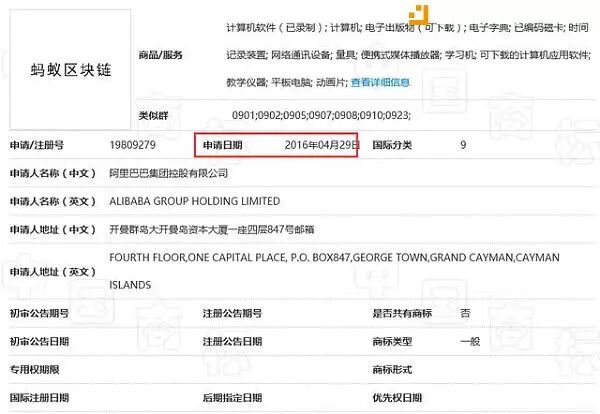Select the registration number 19809279
600x414 pixels.
[132, 145]
